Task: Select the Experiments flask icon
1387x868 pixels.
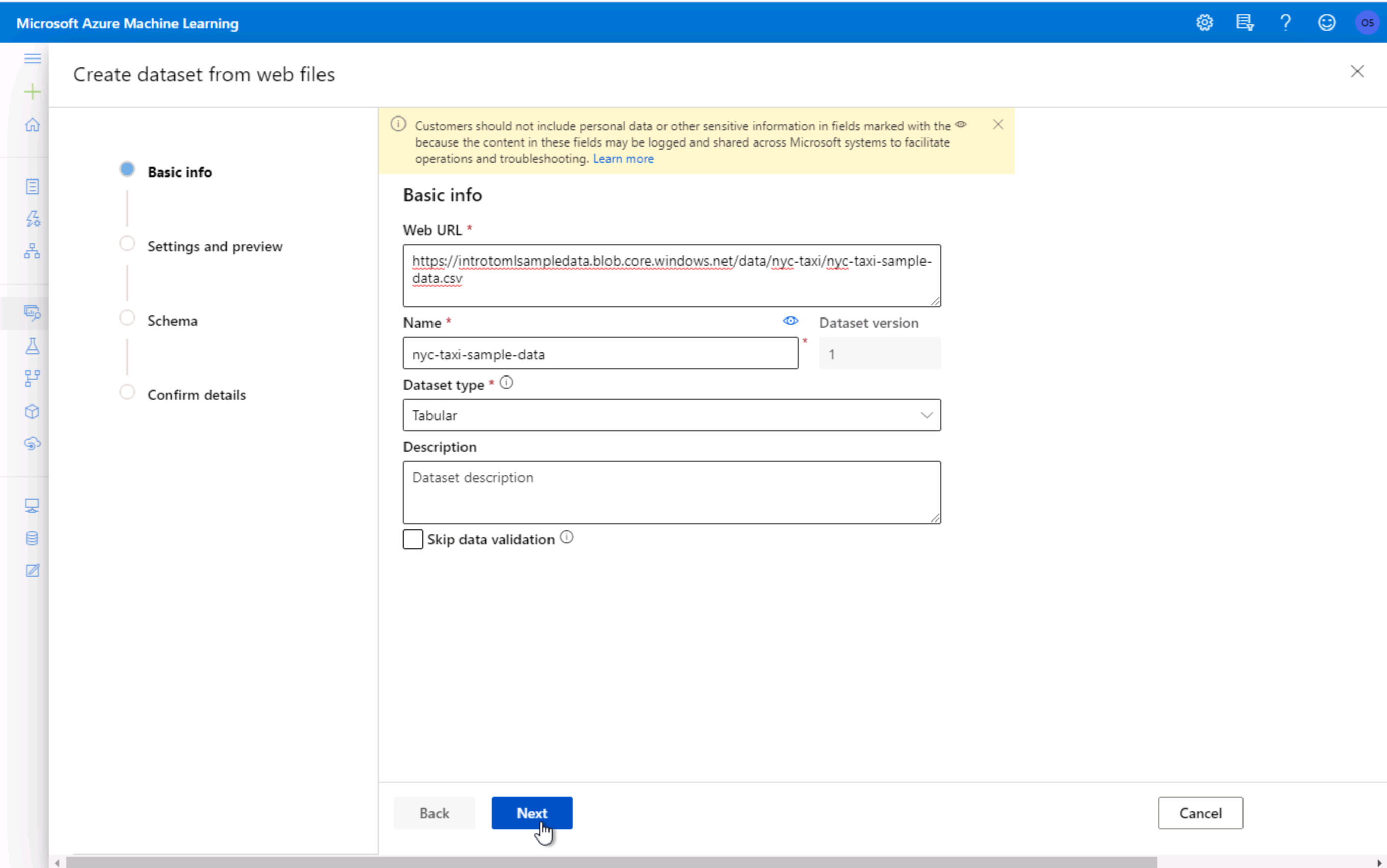Action: (32, 345)
